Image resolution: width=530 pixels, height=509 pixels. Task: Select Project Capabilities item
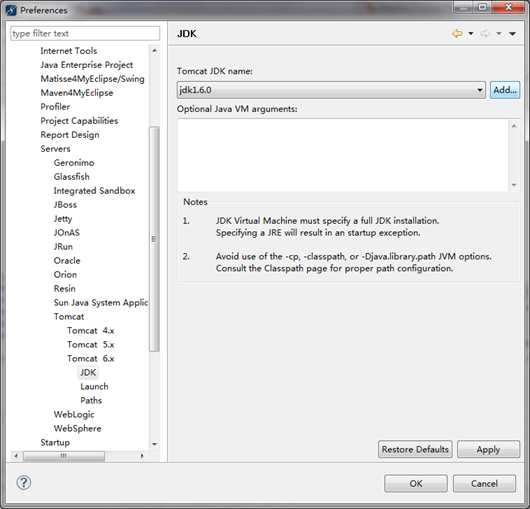pyautogui.click(x=79, y=121)
